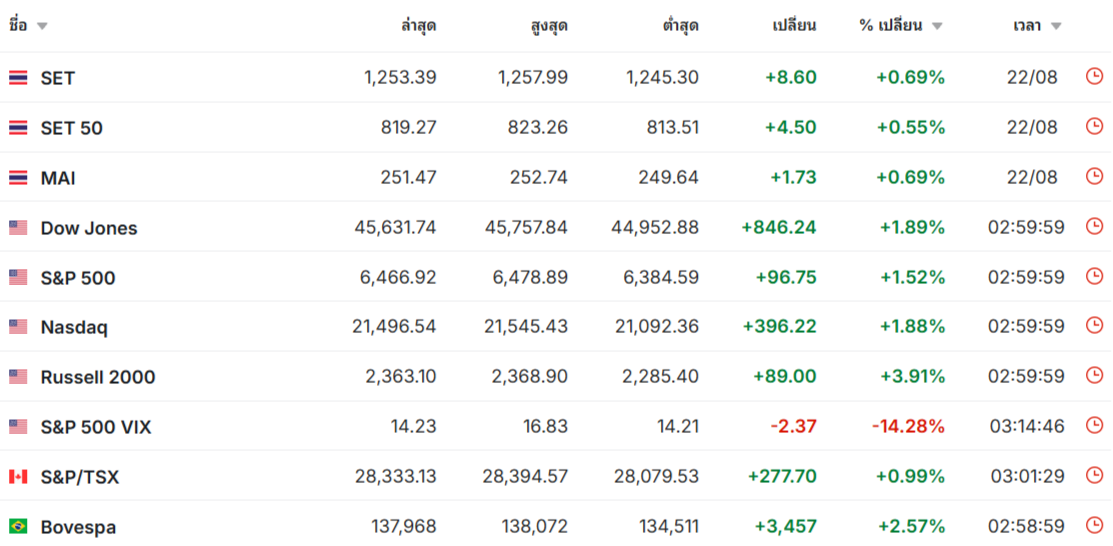Click the US flag beside Nasdaq
The width and height of the screenshot is (1113, 546).
pos(18,327)
